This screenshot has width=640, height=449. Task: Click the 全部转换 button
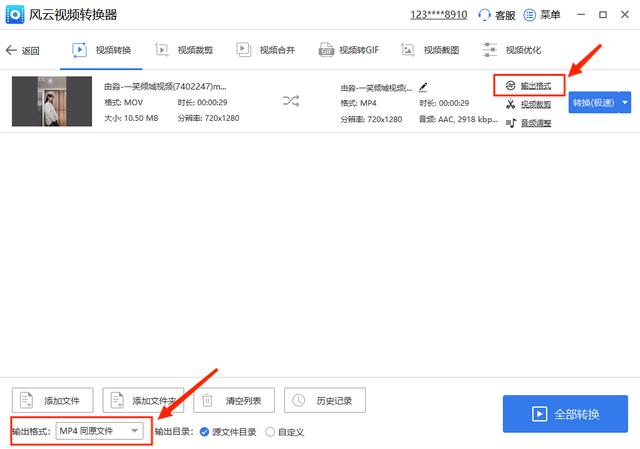pos(565,414)
